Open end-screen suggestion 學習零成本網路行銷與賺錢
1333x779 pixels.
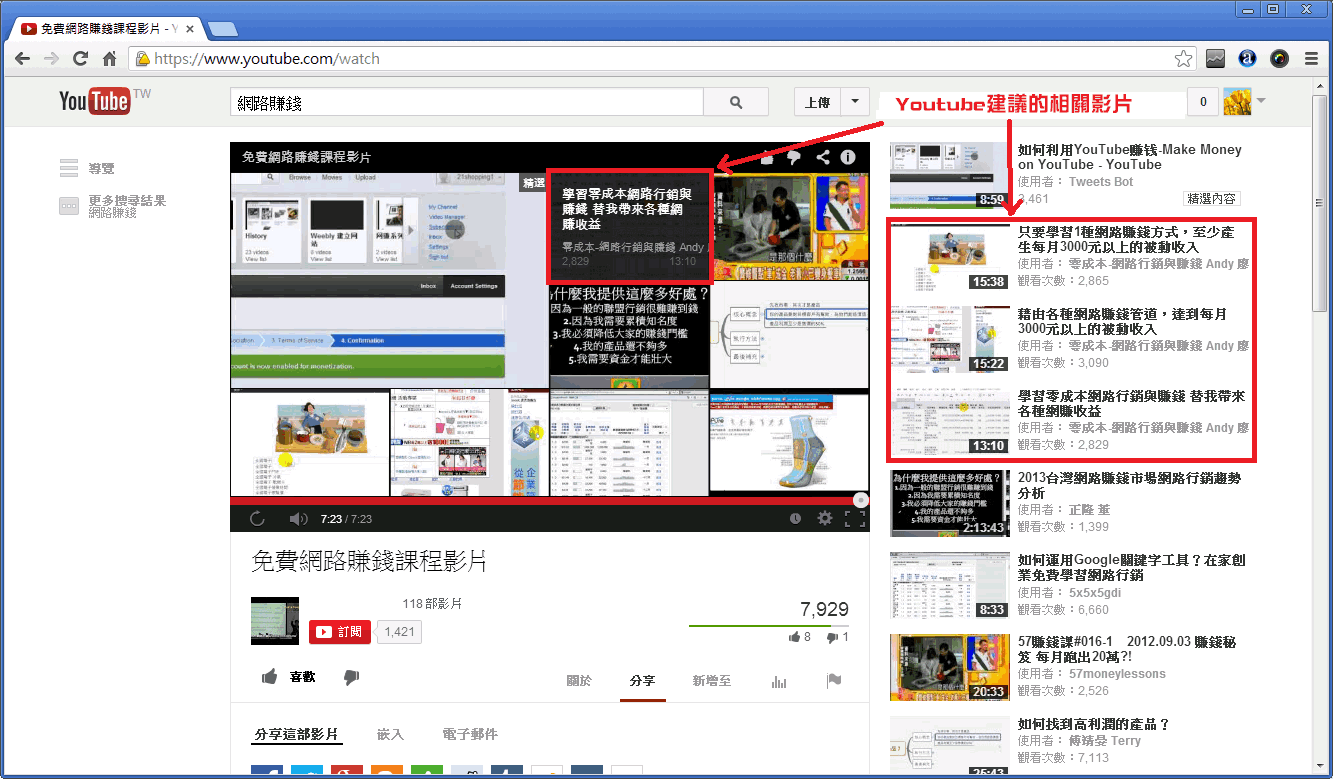click(630, 227)
